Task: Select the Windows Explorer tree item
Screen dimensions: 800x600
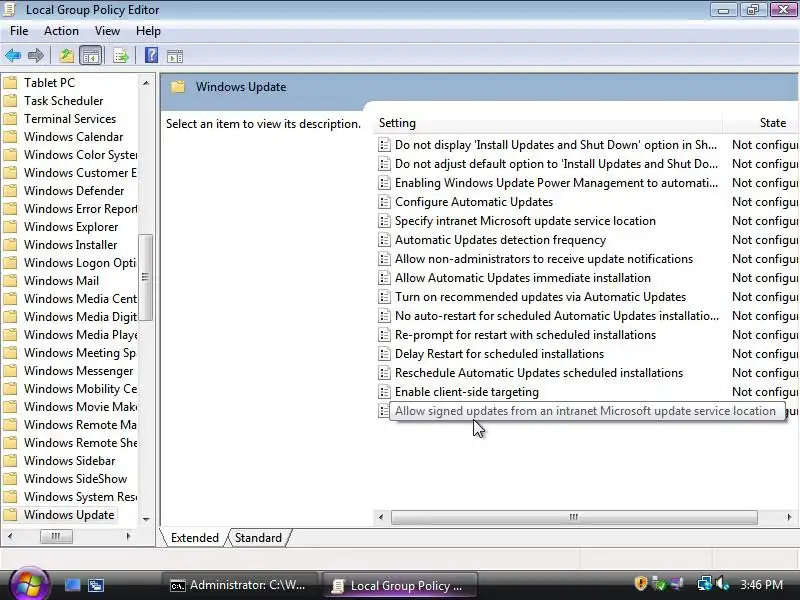Action: click(x=71, y=227)
